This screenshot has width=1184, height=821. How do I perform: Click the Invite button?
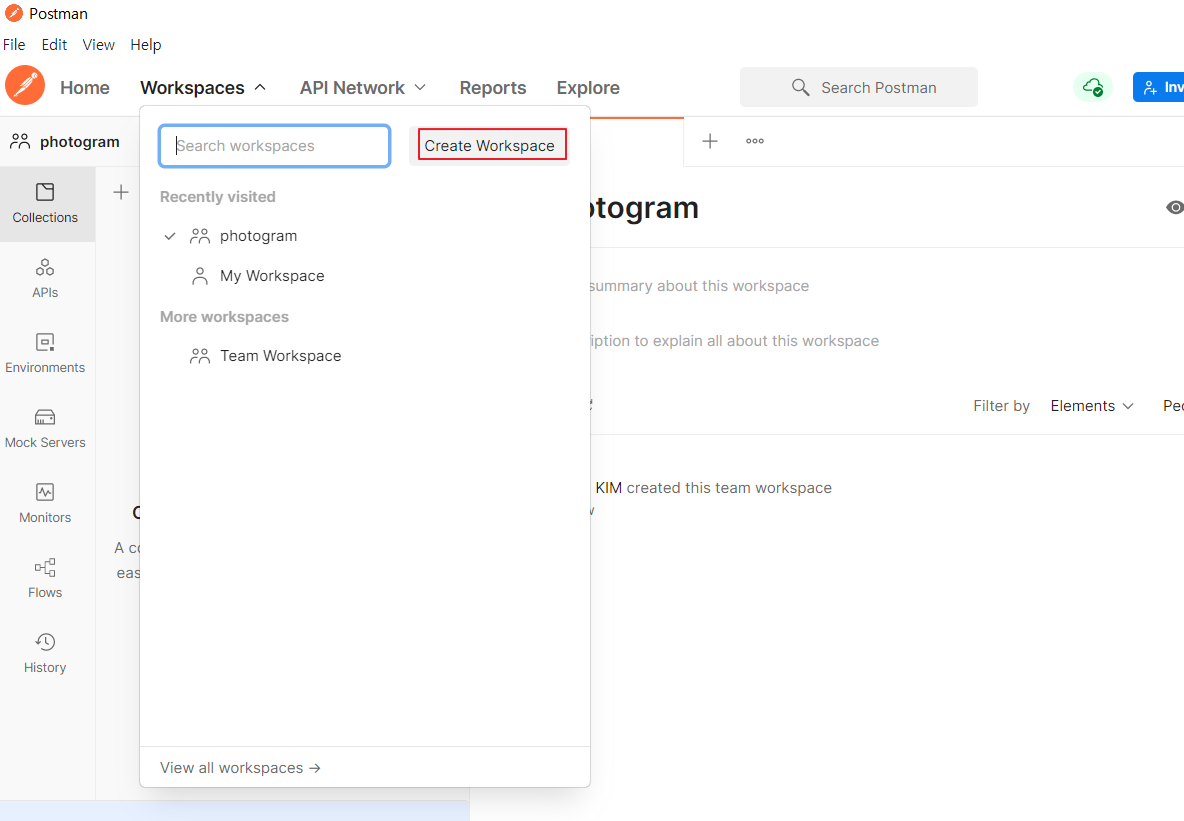(x=1158, y=87)
